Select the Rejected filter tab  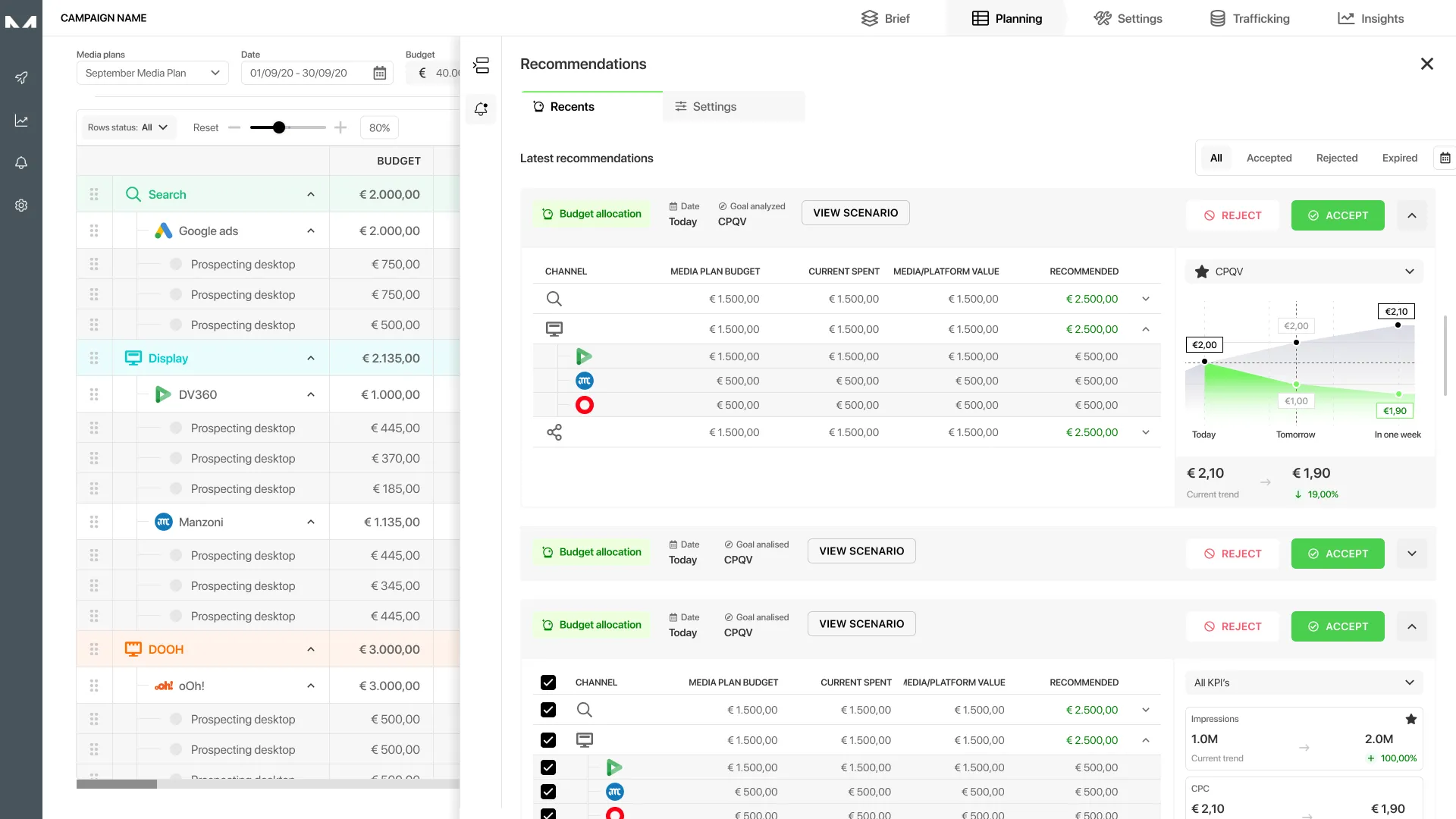coord(1336,158)
